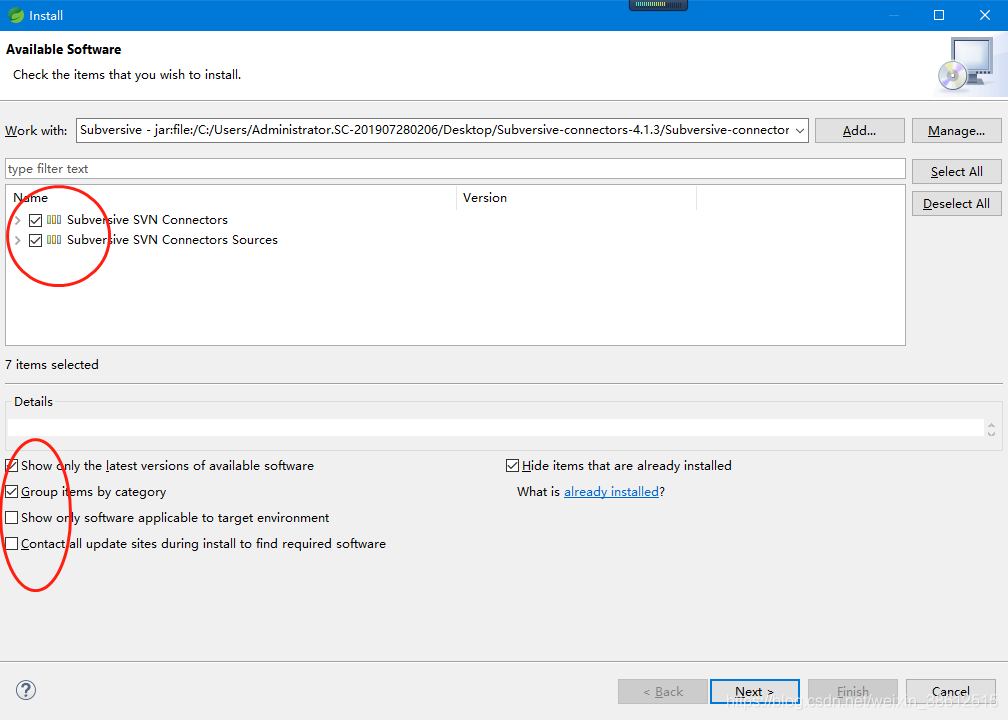
Task: Click the type filter text field
Action: click(x=455, y=168)
